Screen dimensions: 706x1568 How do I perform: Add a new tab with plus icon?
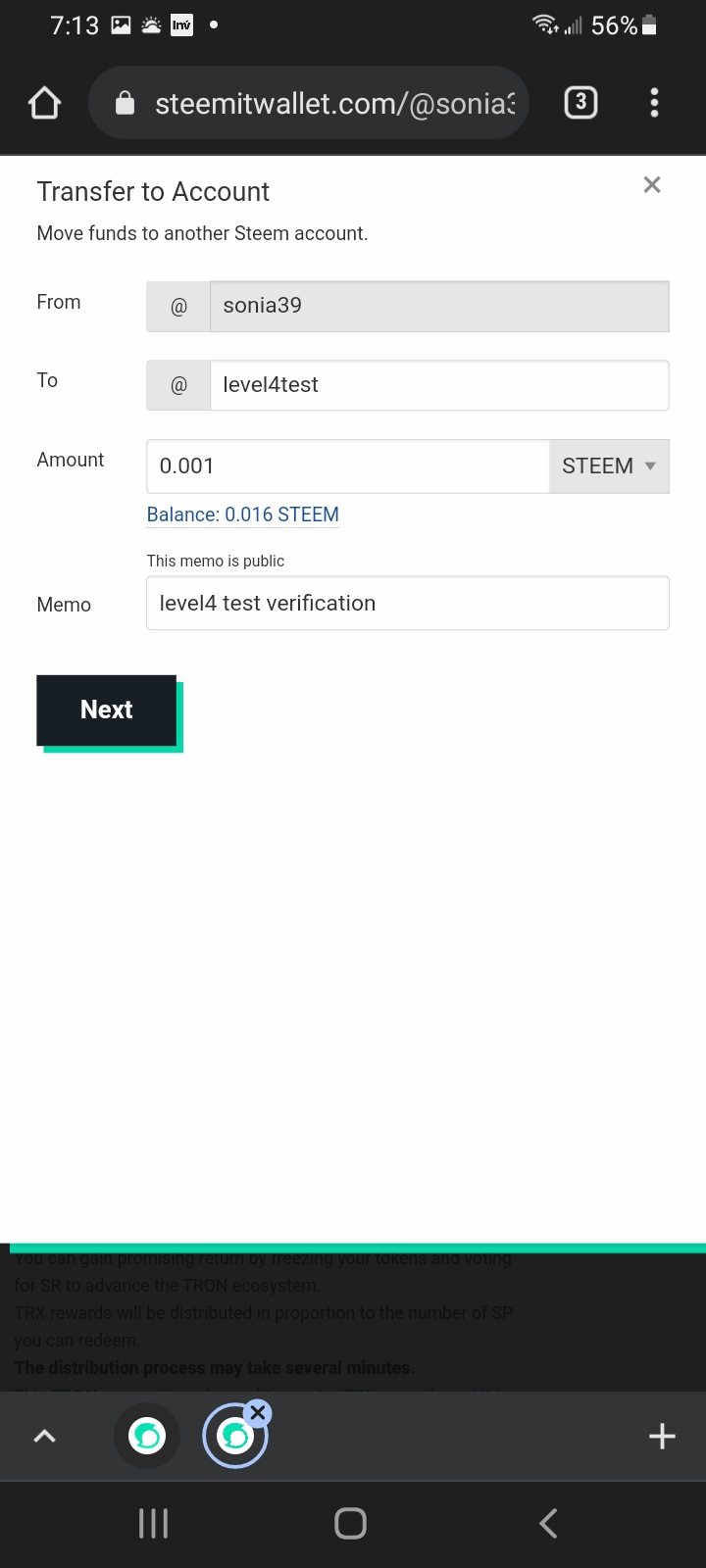coord(663,1437)
